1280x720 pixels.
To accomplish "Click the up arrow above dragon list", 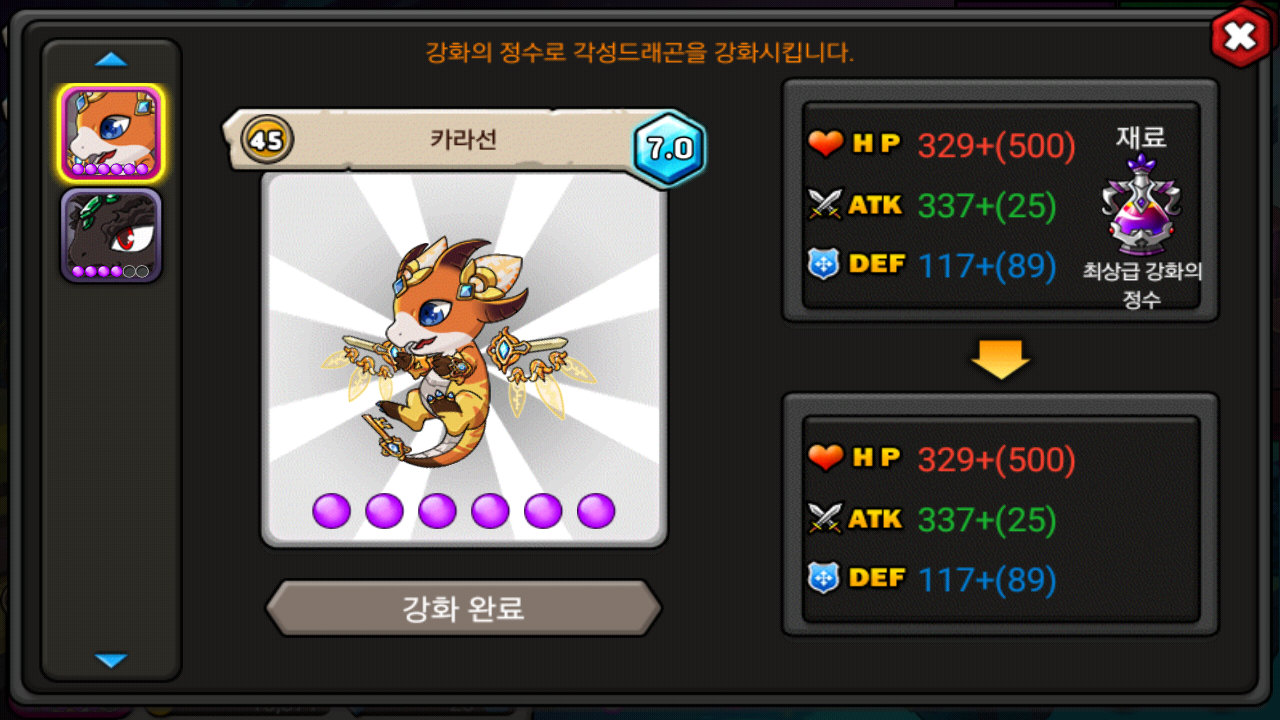I will pyautogui.click(x=111, y=60).
